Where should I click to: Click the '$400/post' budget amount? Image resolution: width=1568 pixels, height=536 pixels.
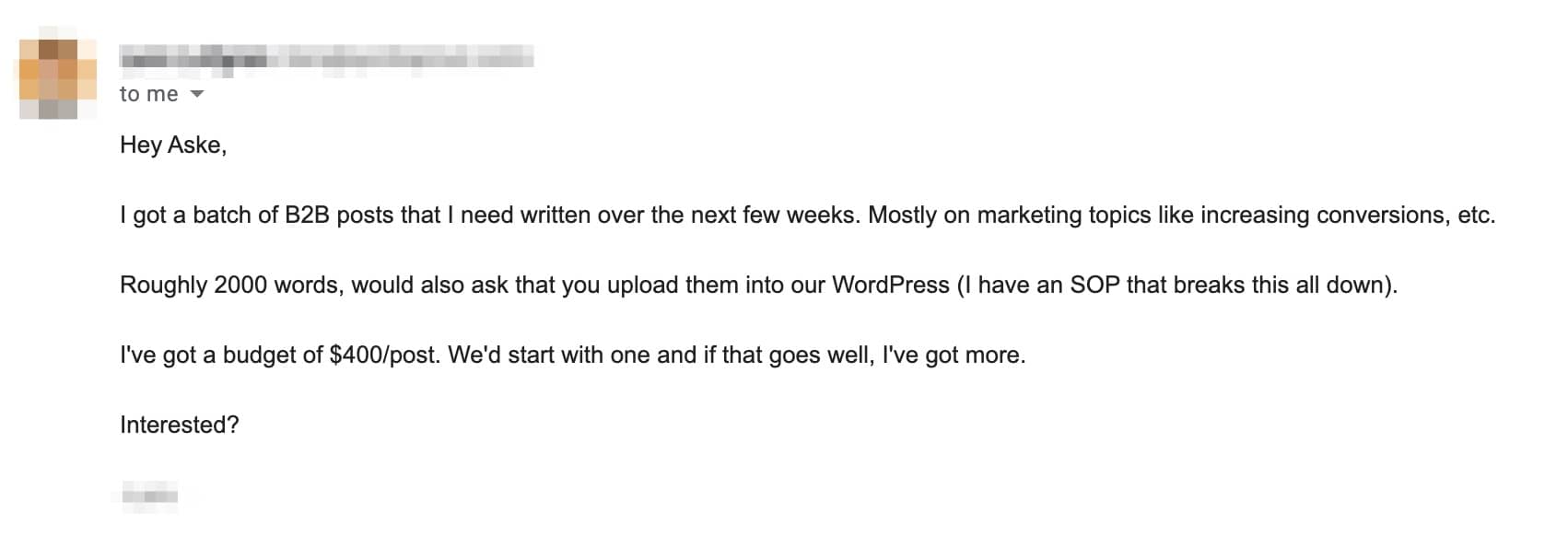click(x=384, y=355)
